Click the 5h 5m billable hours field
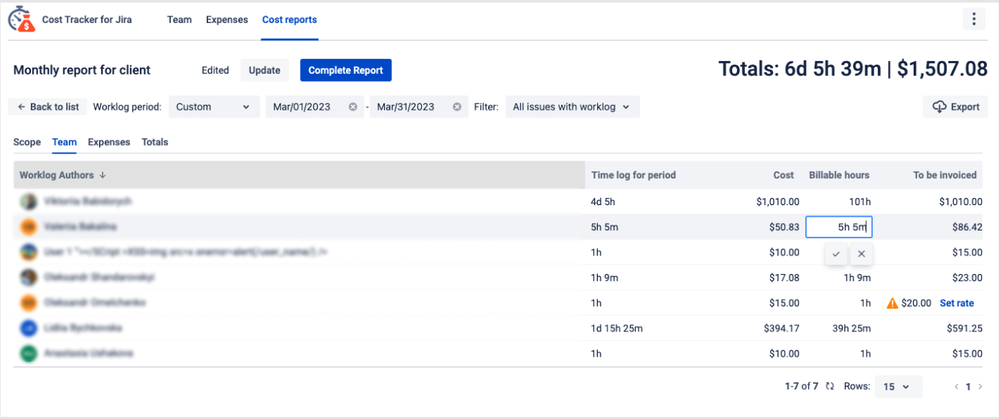This screenshot has height=419, width=999. (x=839, y=227)
